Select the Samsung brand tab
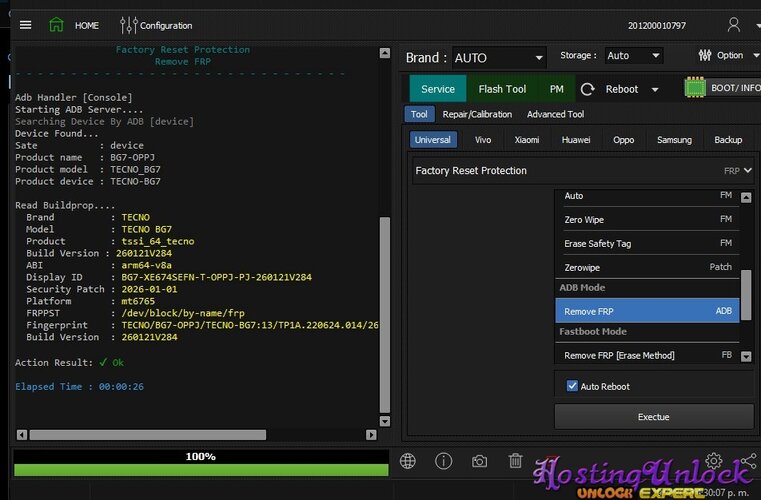This screenshot has height=500, width=761. (x=674, y=140)
